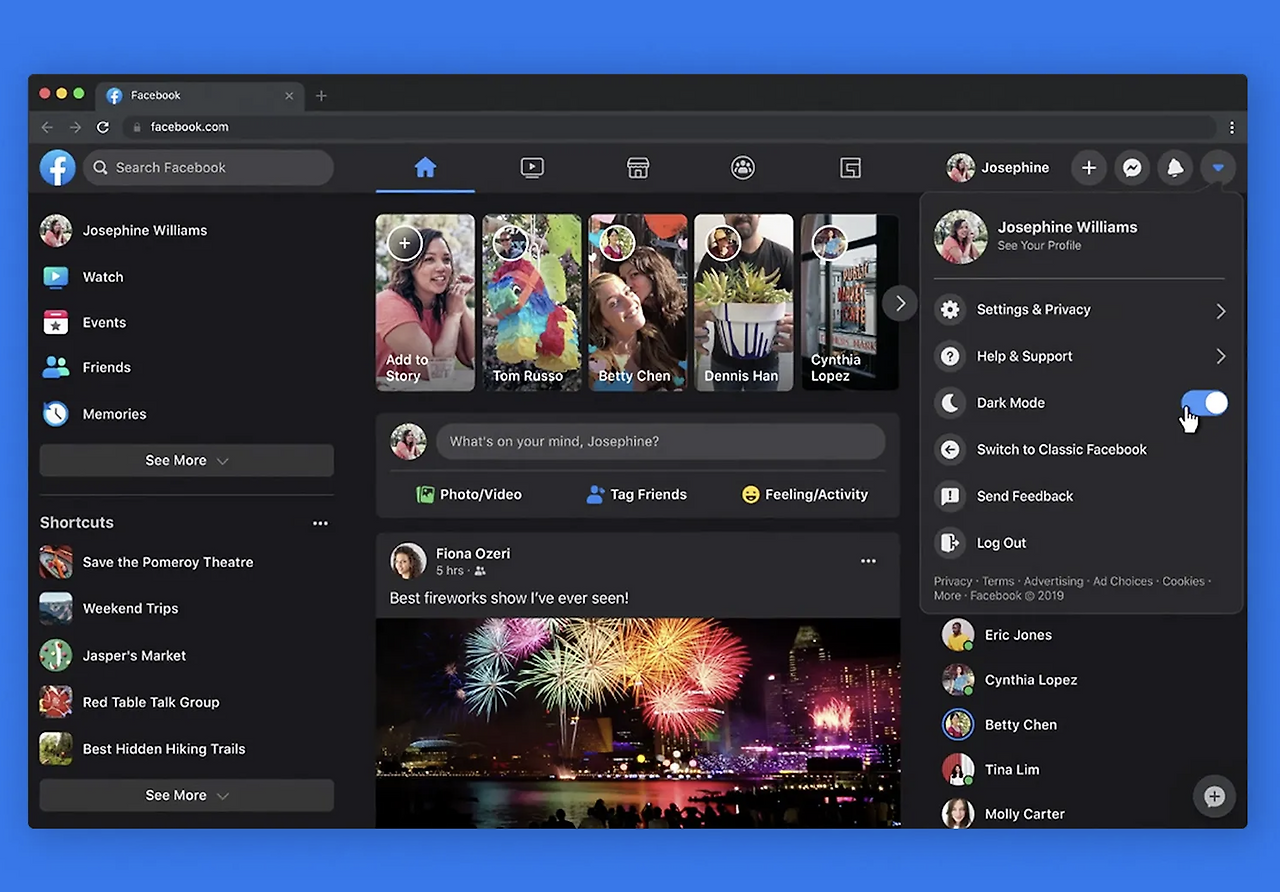The height and width of the screenshot is (892, 1280).
Task: Select Log Out from menu
Action: pos(1080,543)
